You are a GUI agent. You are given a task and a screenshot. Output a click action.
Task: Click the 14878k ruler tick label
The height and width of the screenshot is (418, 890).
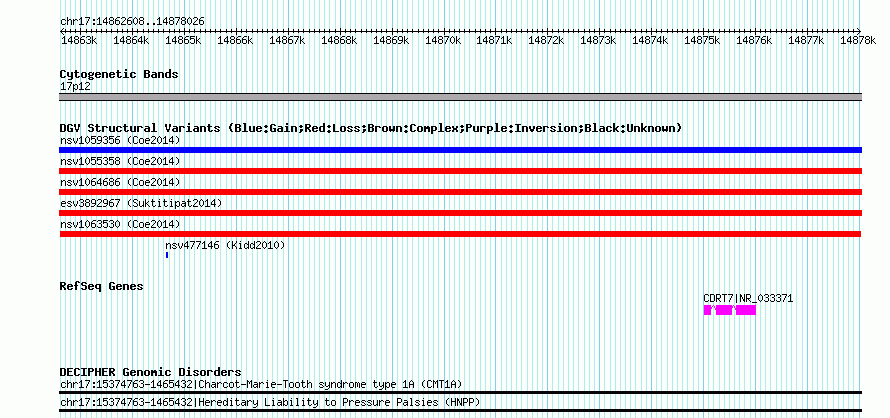point(858,40)
